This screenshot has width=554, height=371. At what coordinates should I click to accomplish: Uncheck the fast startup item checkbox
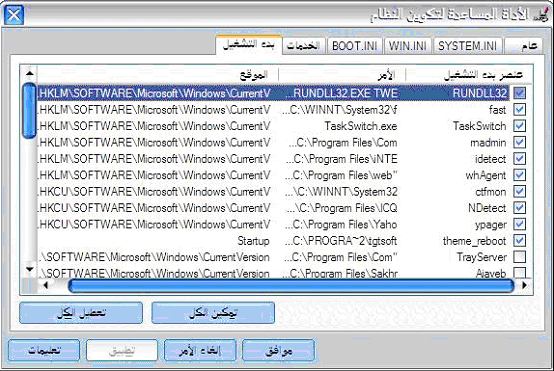tap(519, 110)
